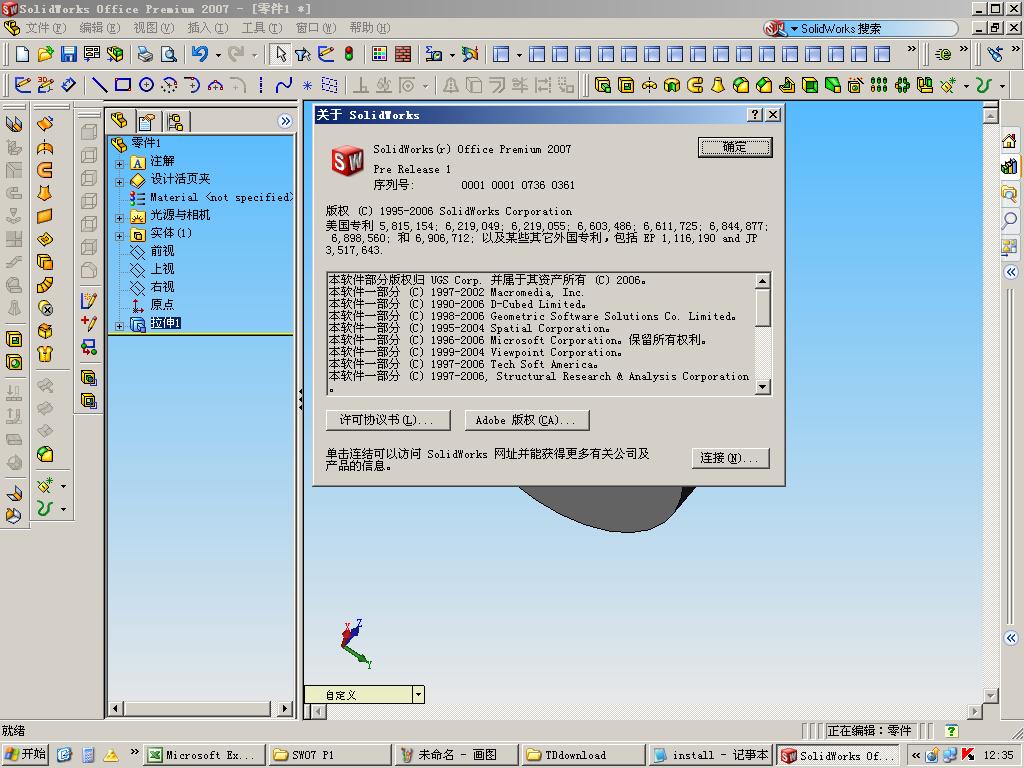
Task: Expand feature manager panel chevron
Action: 285,121
